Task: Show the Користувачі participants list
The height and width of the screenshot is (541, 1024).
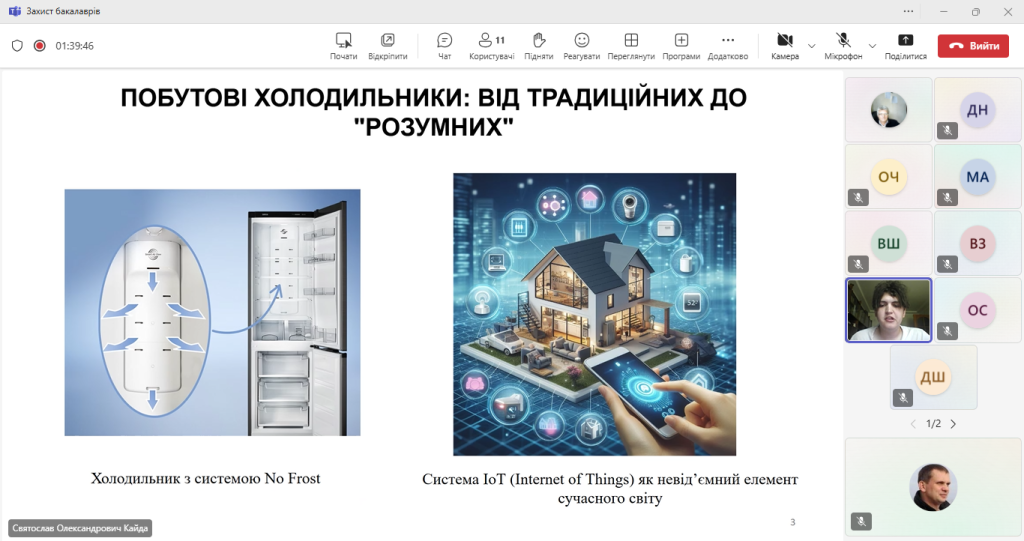Action: pyautogui.click(x=492, y=46)
